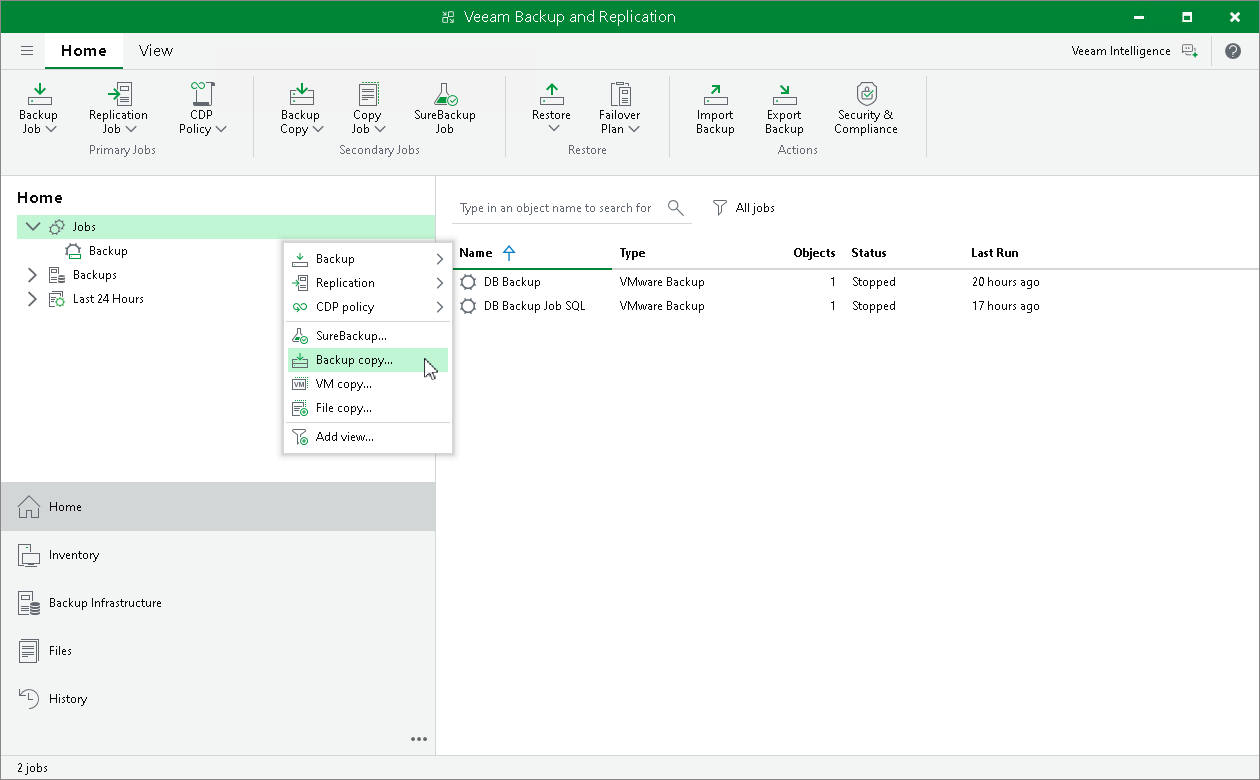Open Security & Compliance analyzer
The image size is (1260, 780).
coord(864,107)
